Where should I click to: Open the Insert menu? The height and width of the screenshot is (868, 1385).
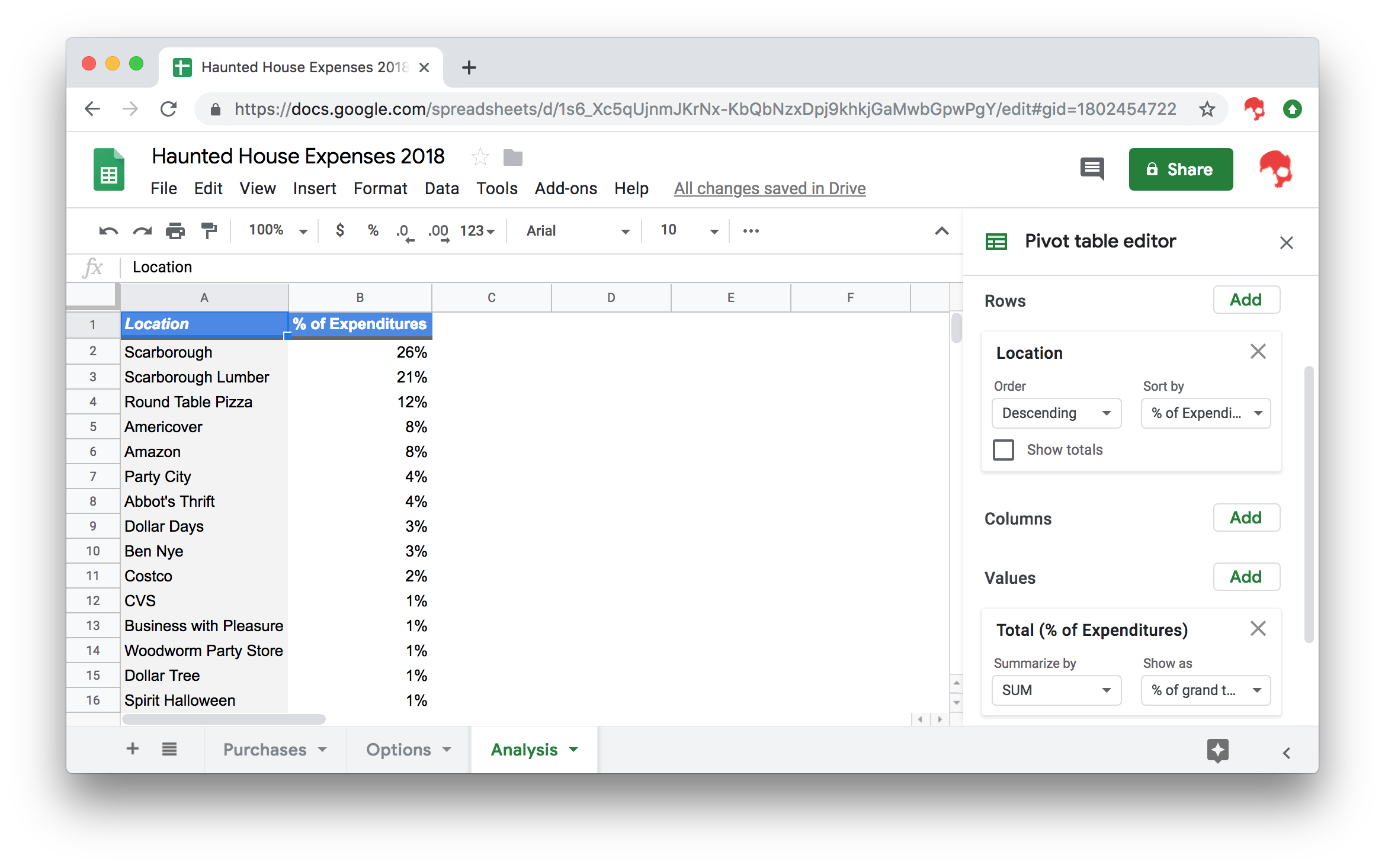[315, 188]
